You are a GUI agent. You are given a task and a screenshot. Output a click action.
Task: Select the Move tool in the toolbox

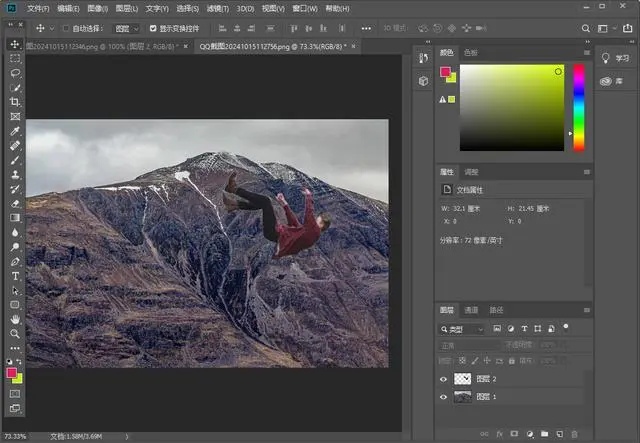tap(15, 45)
